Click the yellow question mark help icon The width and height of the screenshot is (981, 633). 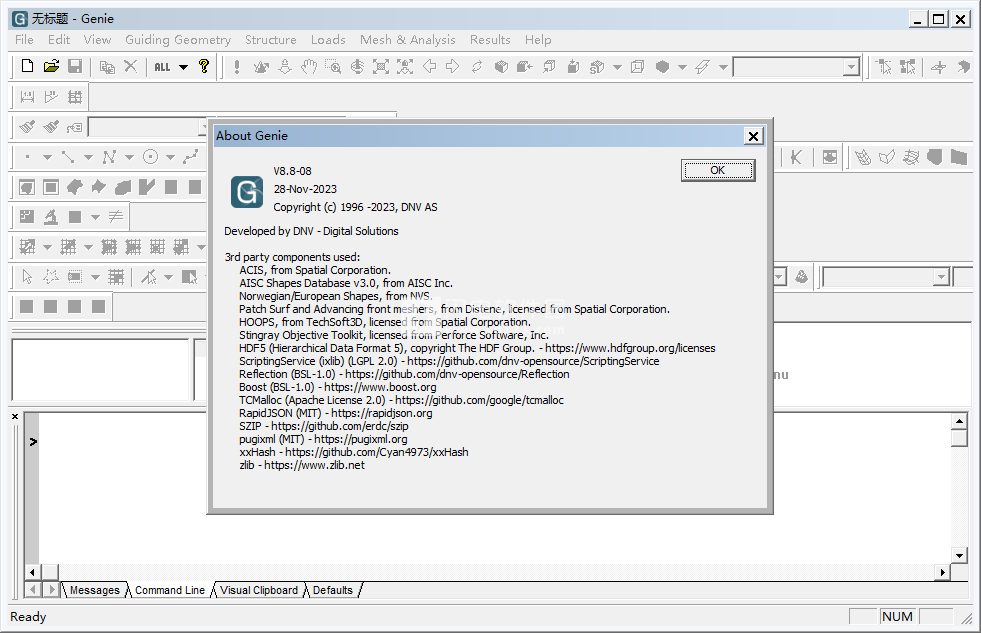(x=203, y=66)
